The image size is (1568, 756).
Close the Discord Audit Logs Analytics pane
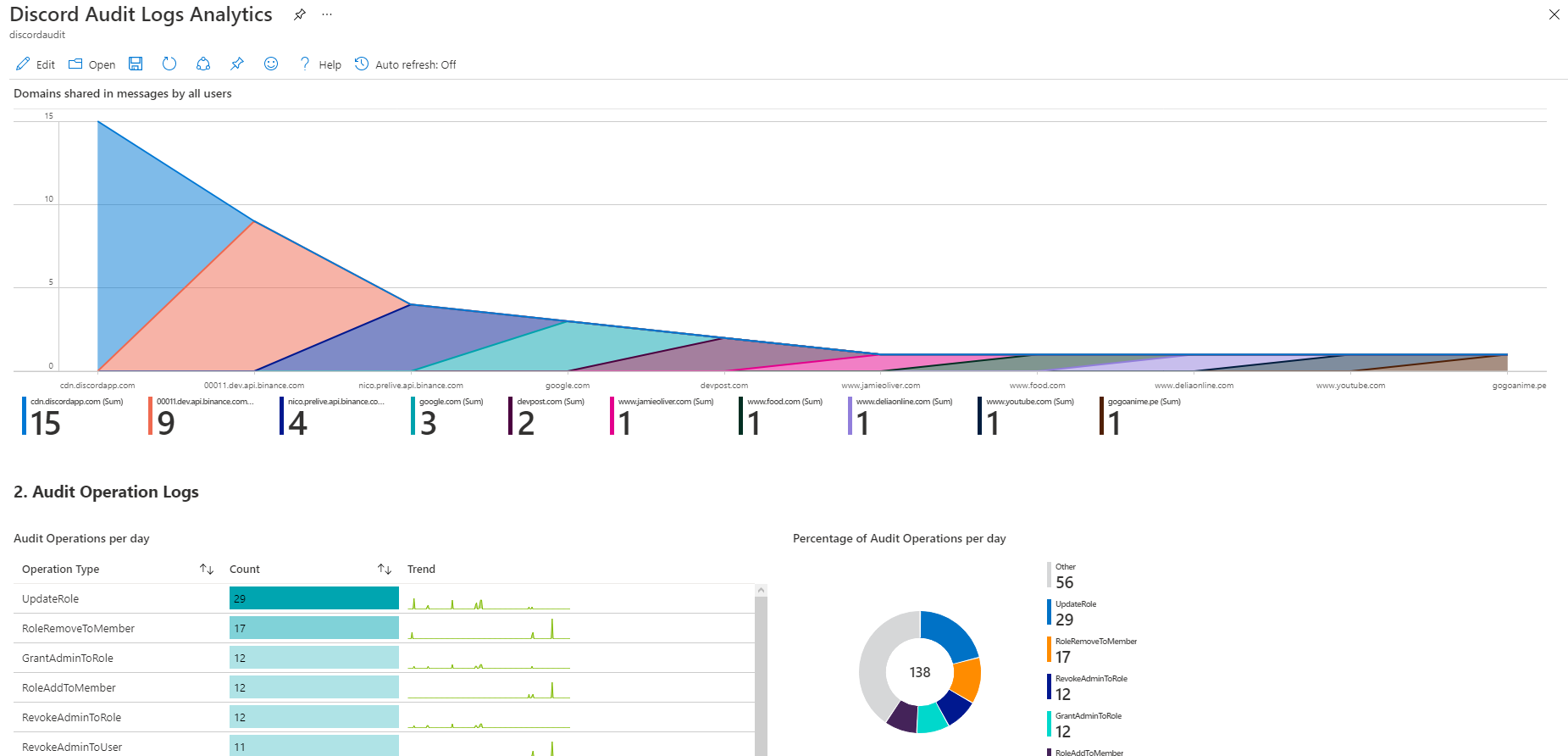point(1554,14)
